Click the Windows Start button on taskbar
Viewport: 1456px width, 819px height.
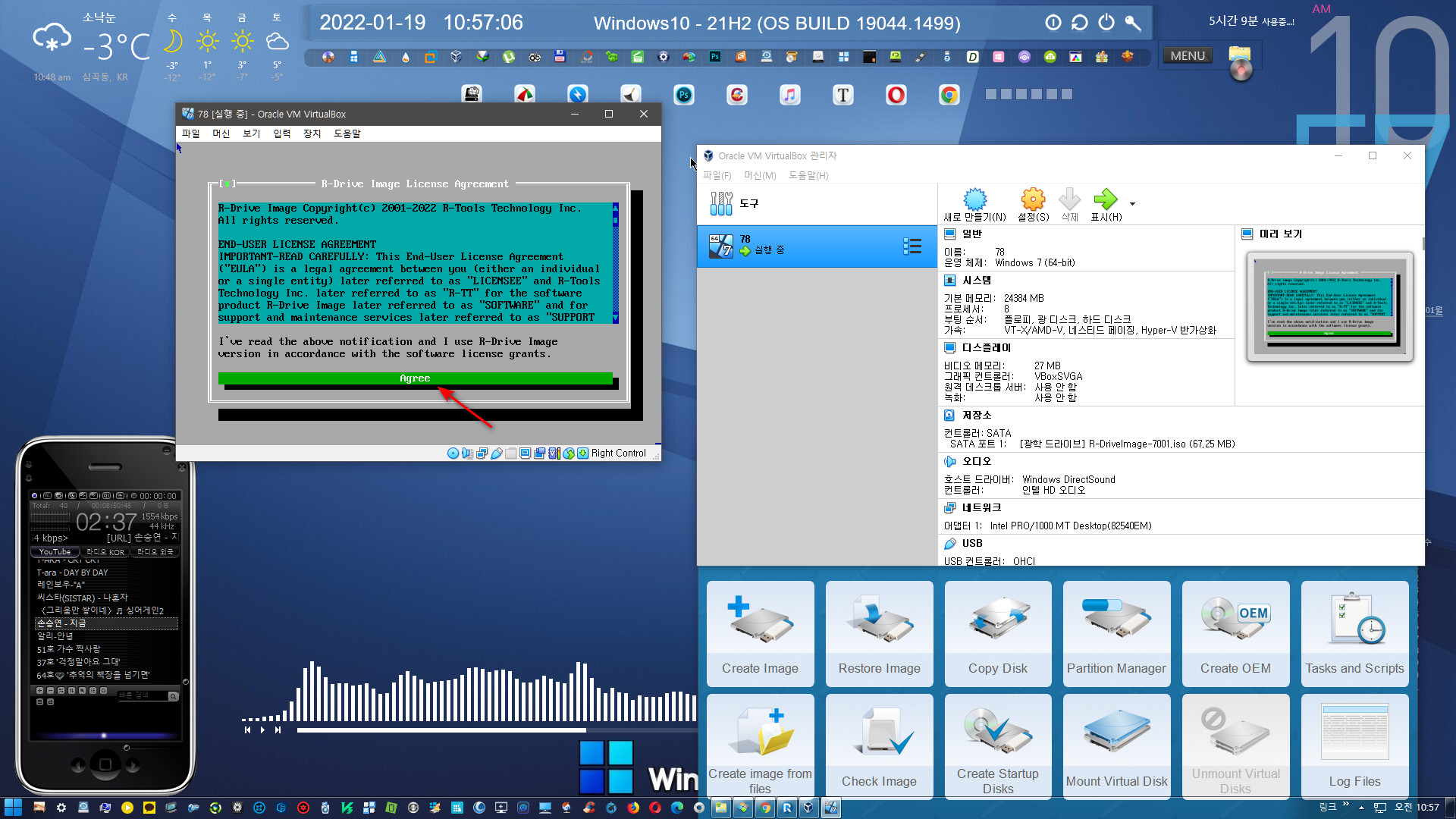[13, 808]
